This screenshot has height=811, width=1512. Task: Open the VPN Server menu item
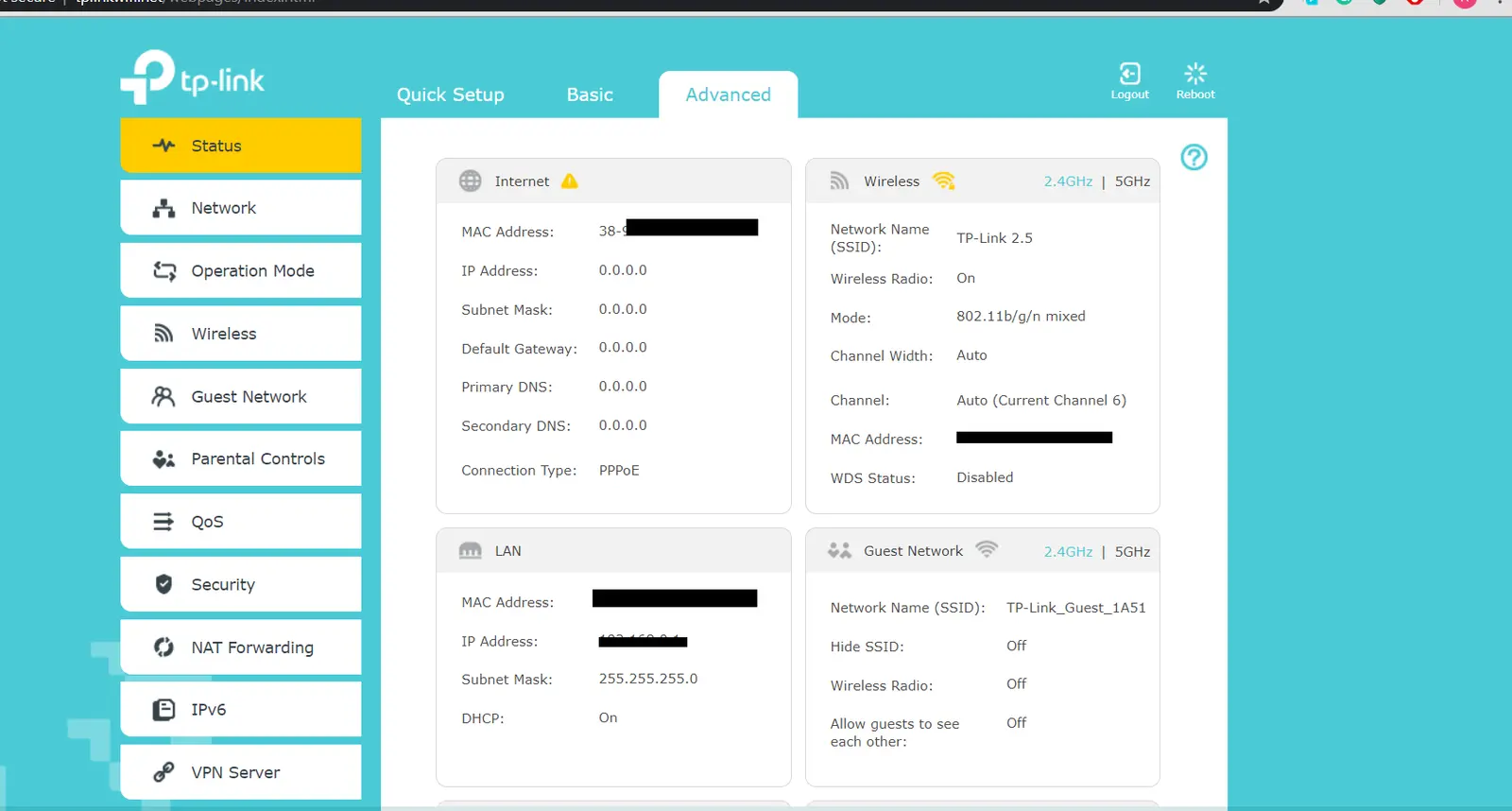point(241,772)
